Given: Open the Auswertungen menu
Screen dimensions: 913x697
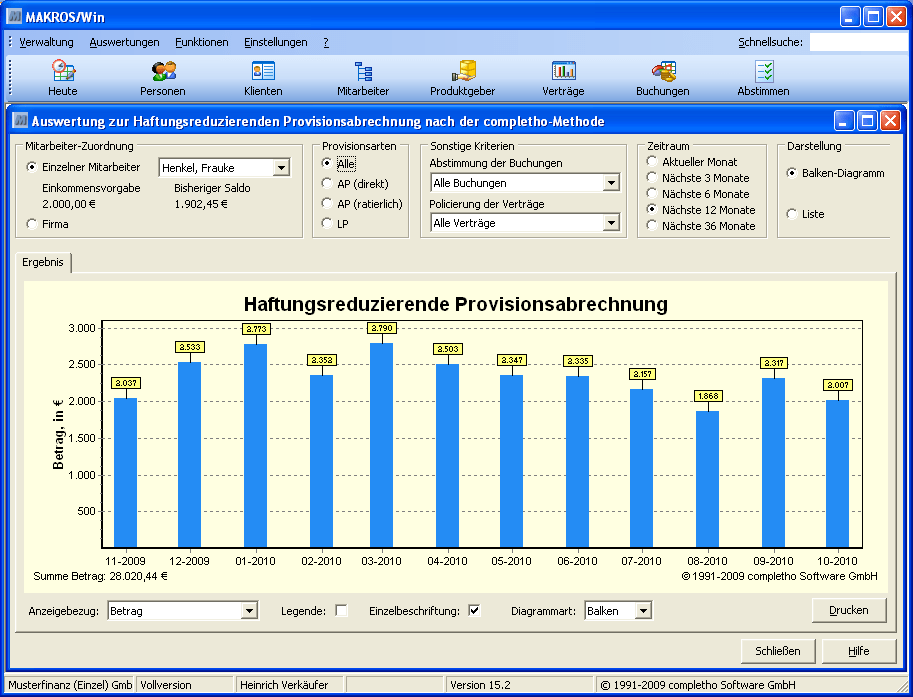Looking at the screenshot, I should [x=125, y=42].
